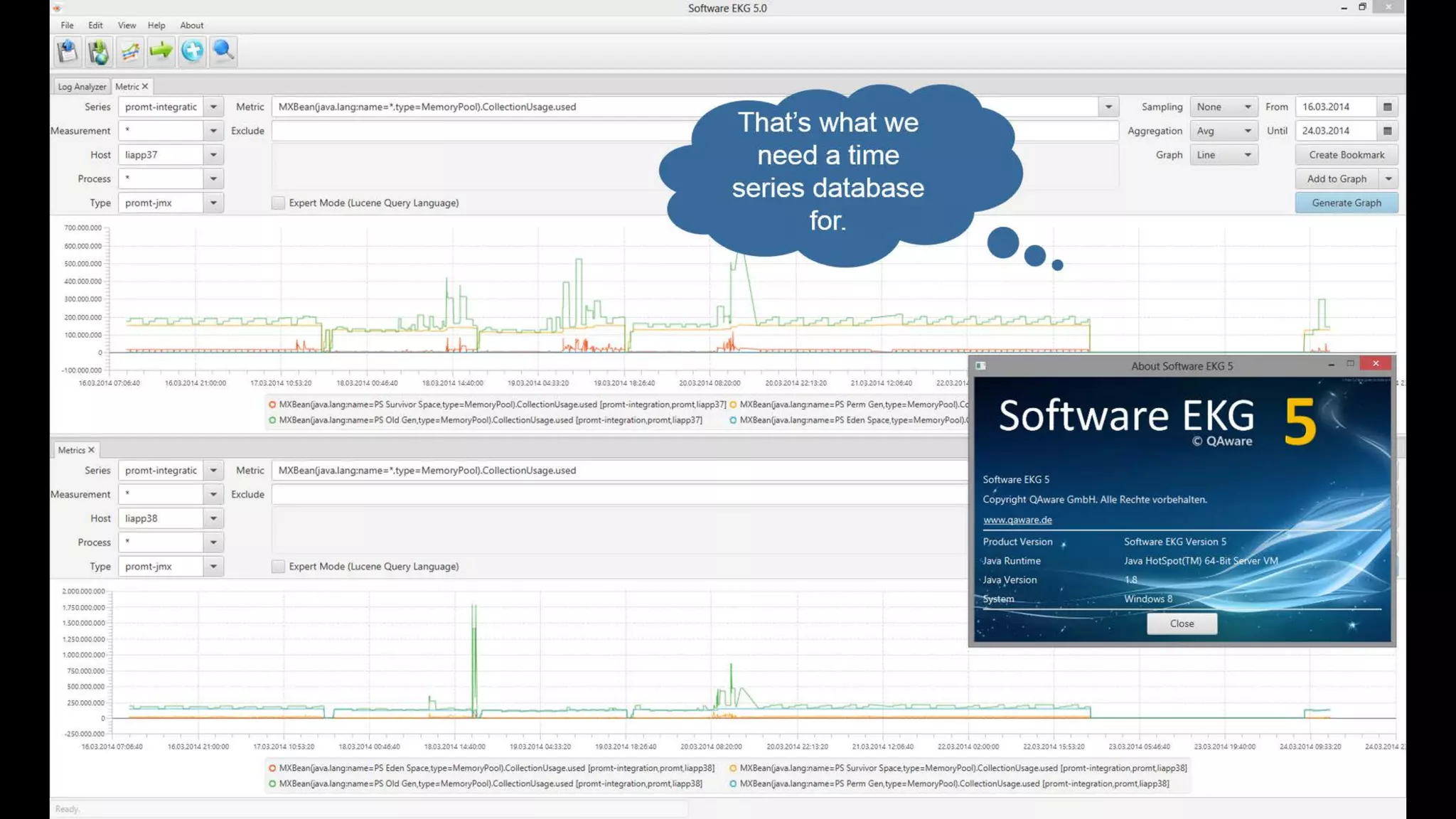This screenshot has height=819, width=1456.
Task: Open the From date calendar picker
Action: pos(1387,107)
